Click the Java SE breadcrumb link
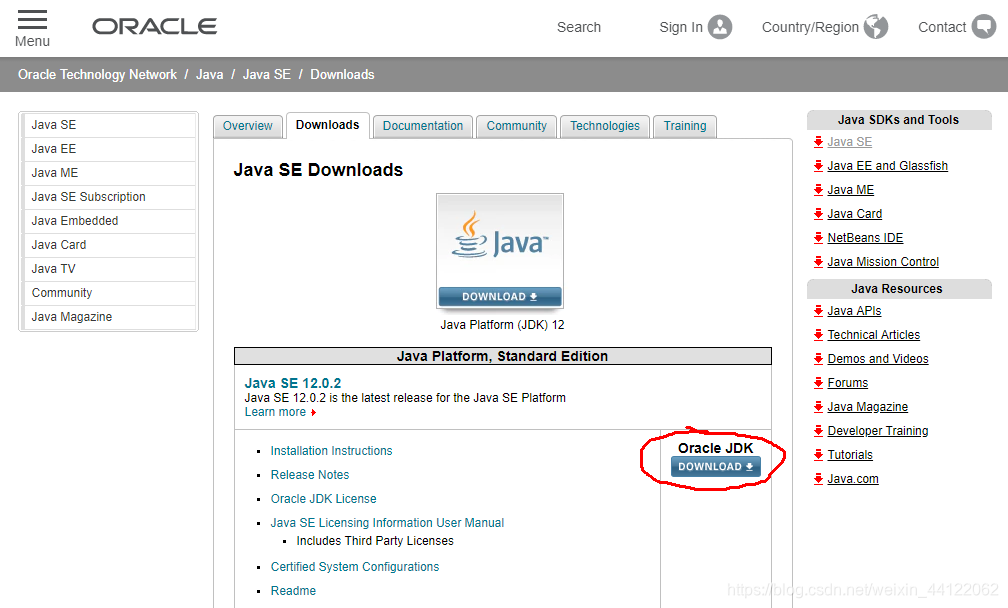 267,75
